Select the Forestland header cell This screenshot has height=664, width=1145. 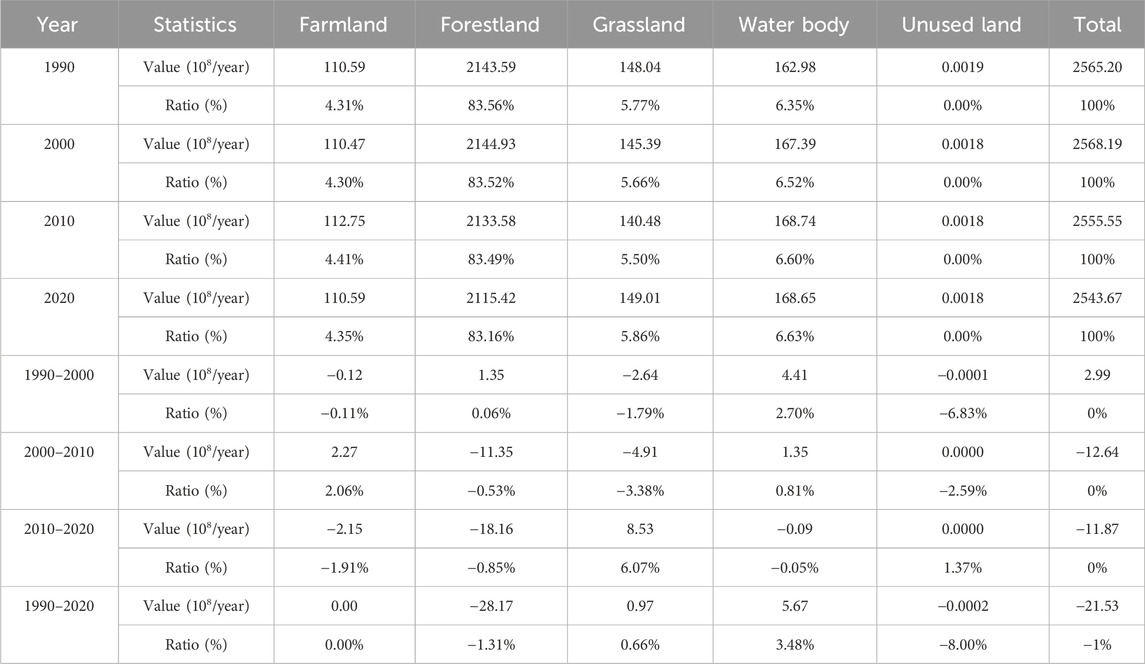pos(490,24)
